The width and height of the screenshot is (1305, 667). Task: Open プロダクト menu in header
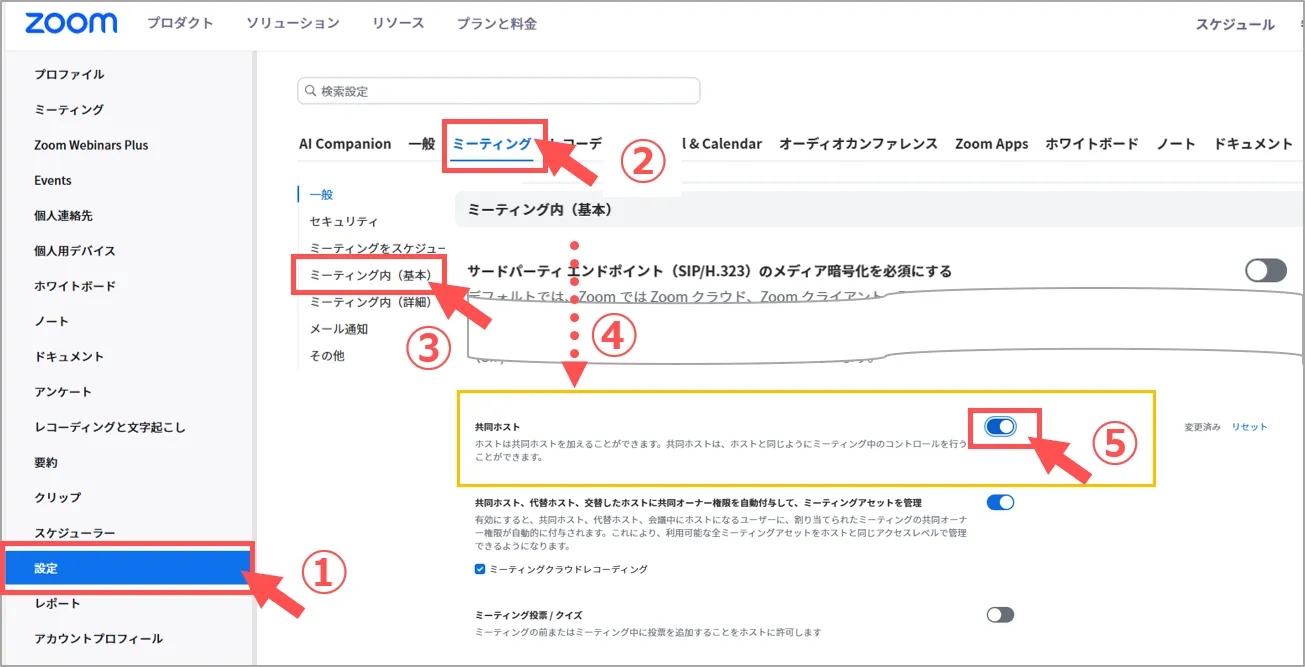click(x=180, y=23)
